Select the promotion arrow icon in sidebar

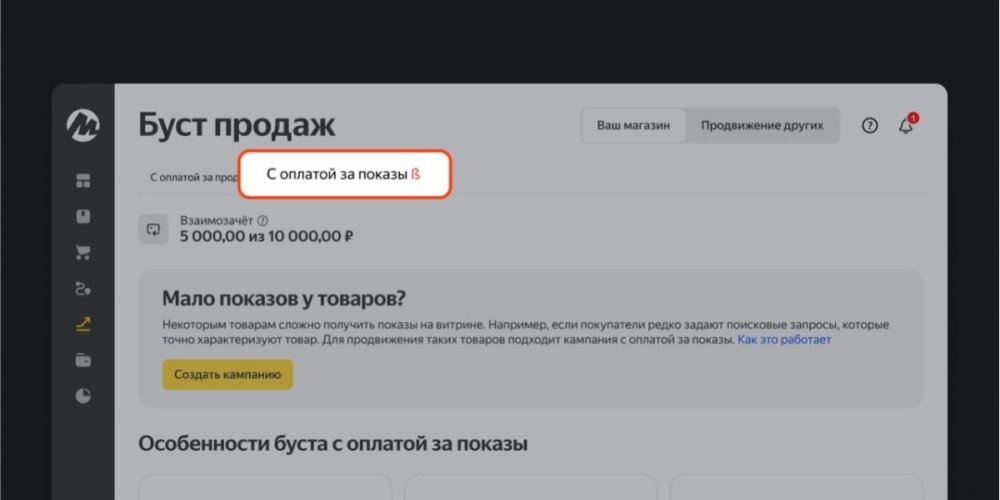pos(83,324)
